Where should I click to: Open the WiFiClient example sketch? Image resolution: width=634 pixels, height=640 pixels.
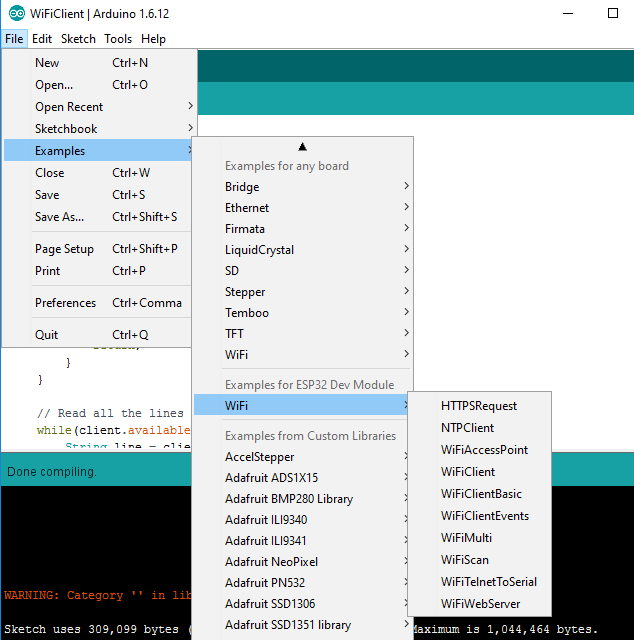(468, 472)
